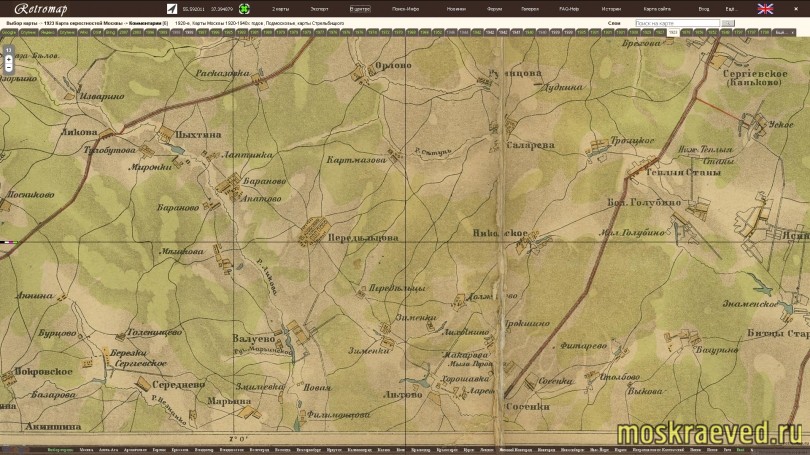Open the 'Выбор карты' map selector
This screenshot has height=455, width=810.
point(22,23)
